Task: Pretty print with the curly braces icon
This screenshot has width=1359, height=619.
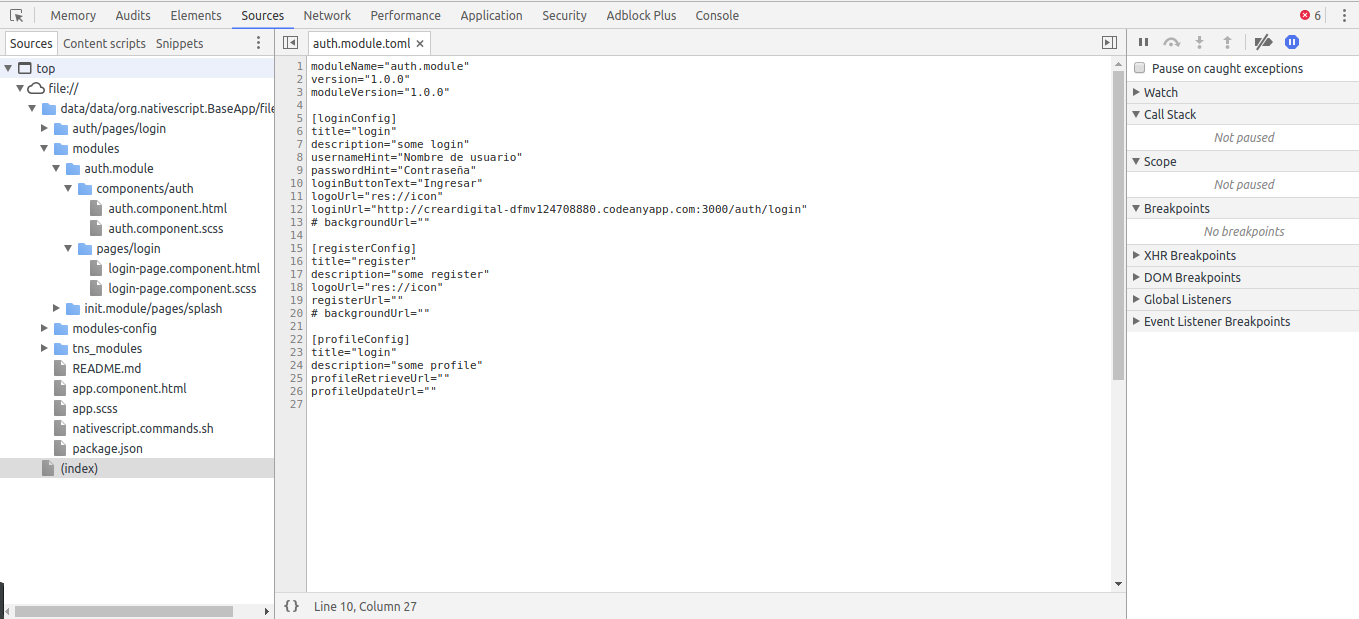Action: point(291,606)
